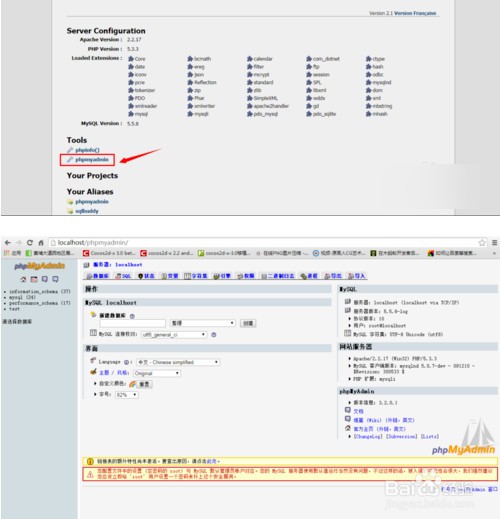Click the Create database button

click(x=248, y=323)
